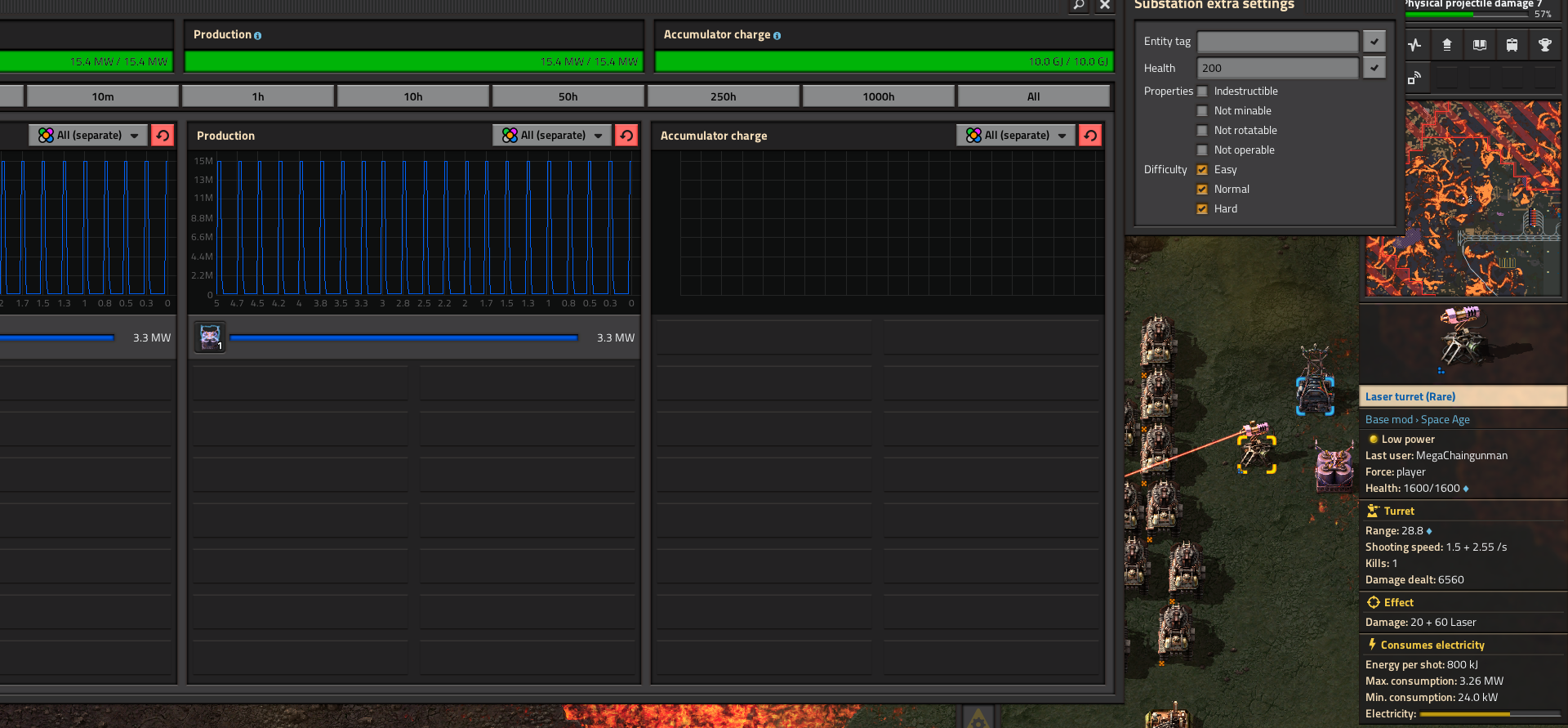Screen dimensions: 1568x728
Task: Close the electric network info window
Action: [1105, 5]
